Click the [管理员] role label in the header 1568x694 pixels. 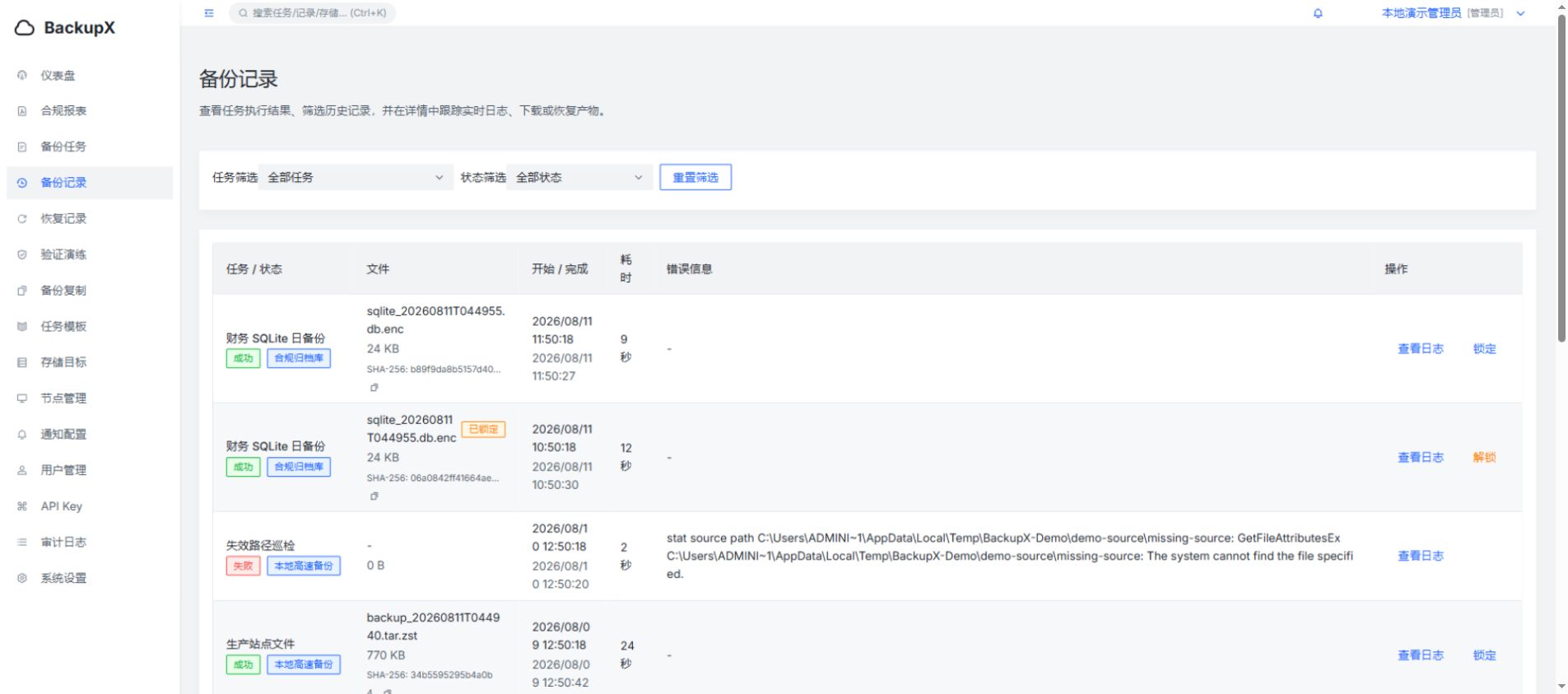point(1485,13)
